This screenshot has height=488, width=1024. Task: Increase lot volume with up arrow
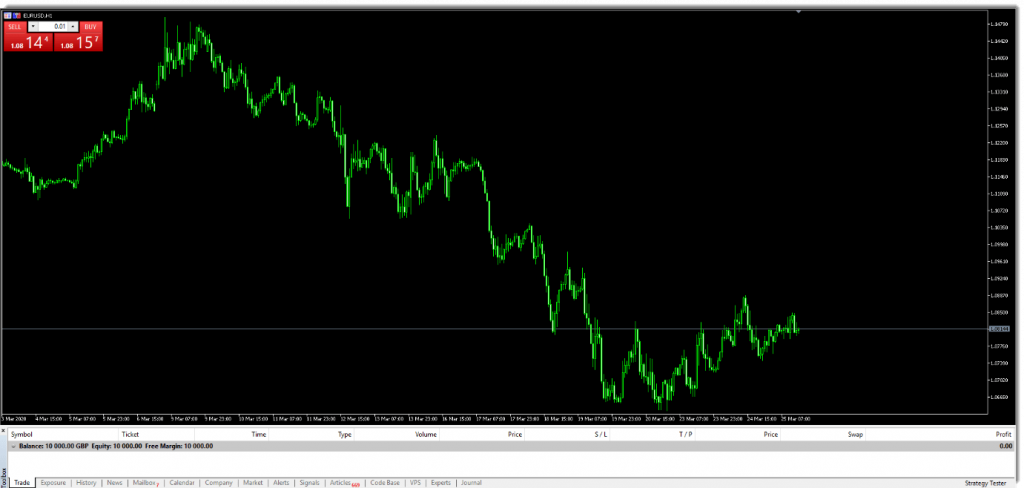[x=74, y=26]
